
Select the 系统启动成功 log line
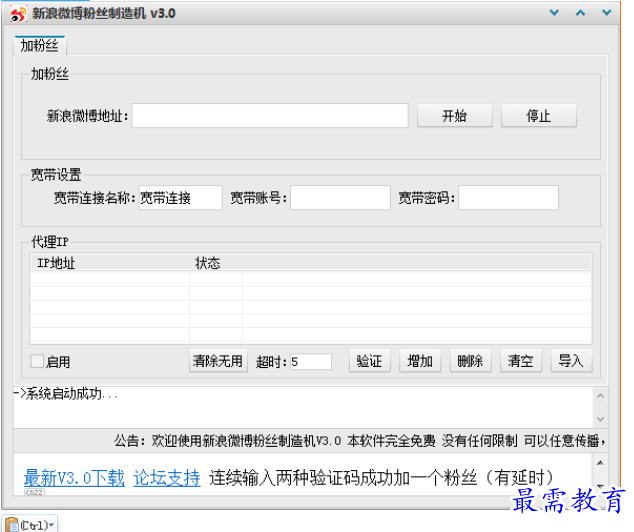pos(66,394)
